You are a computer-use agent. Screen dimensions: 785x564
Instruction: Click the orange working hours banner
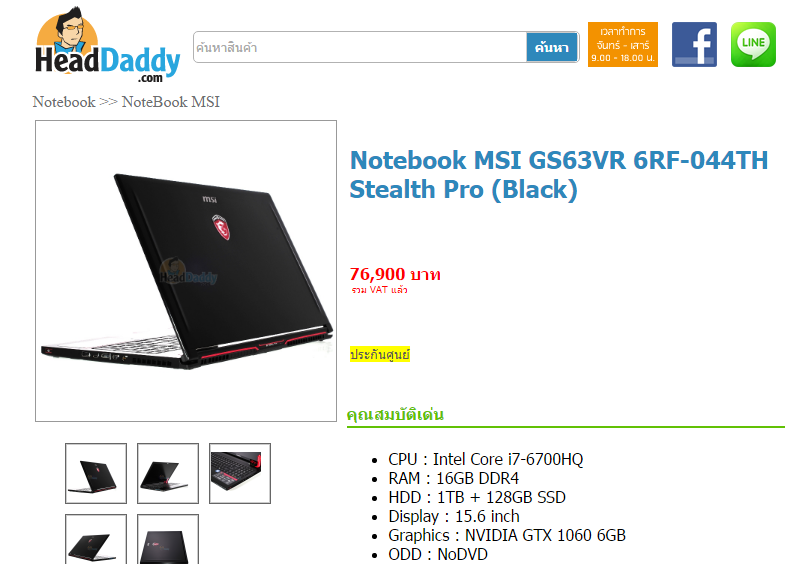point(622,45)
